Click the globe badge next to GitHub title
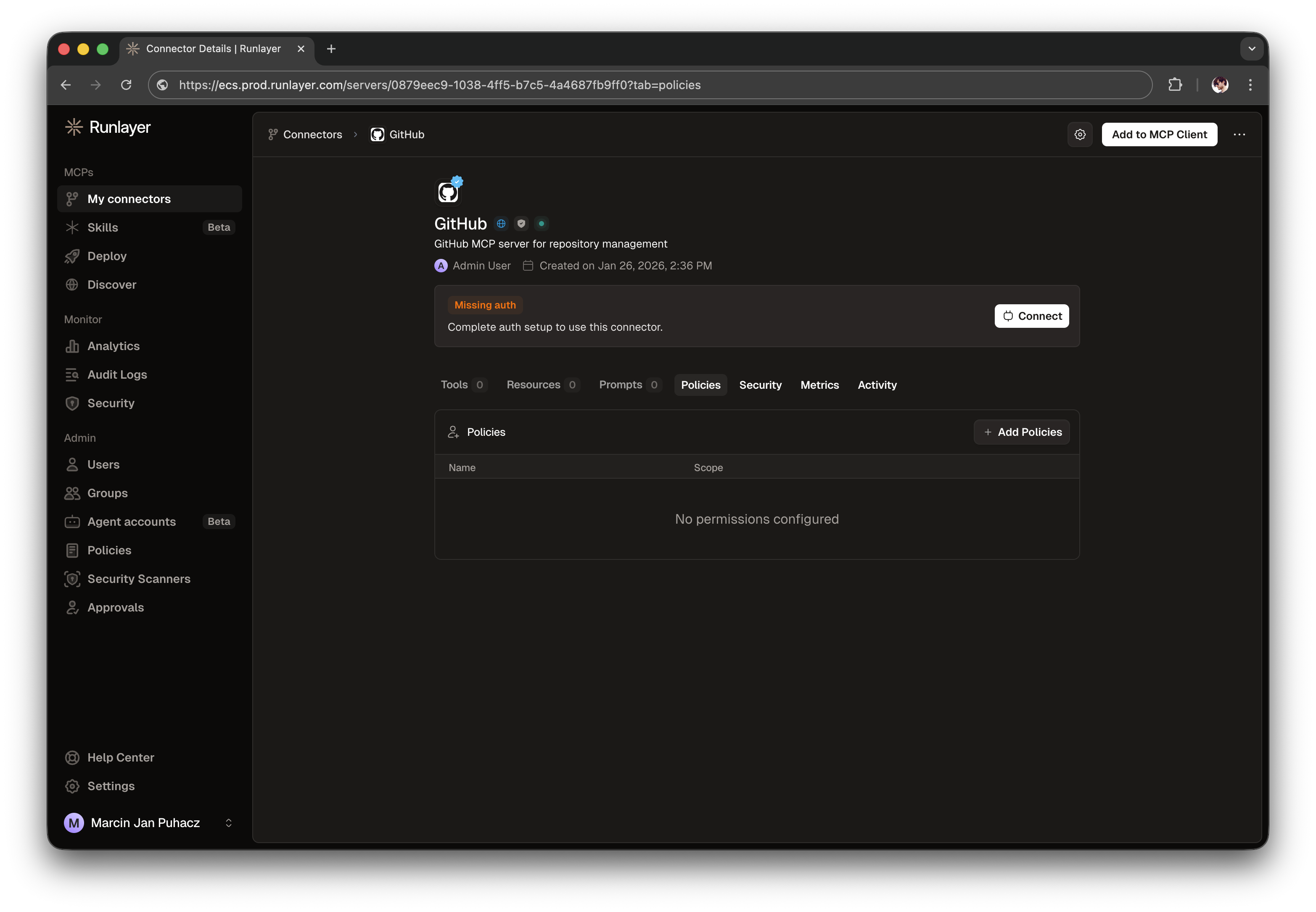1316x912 pixels. pyautogui.click(x=501, y=224)
